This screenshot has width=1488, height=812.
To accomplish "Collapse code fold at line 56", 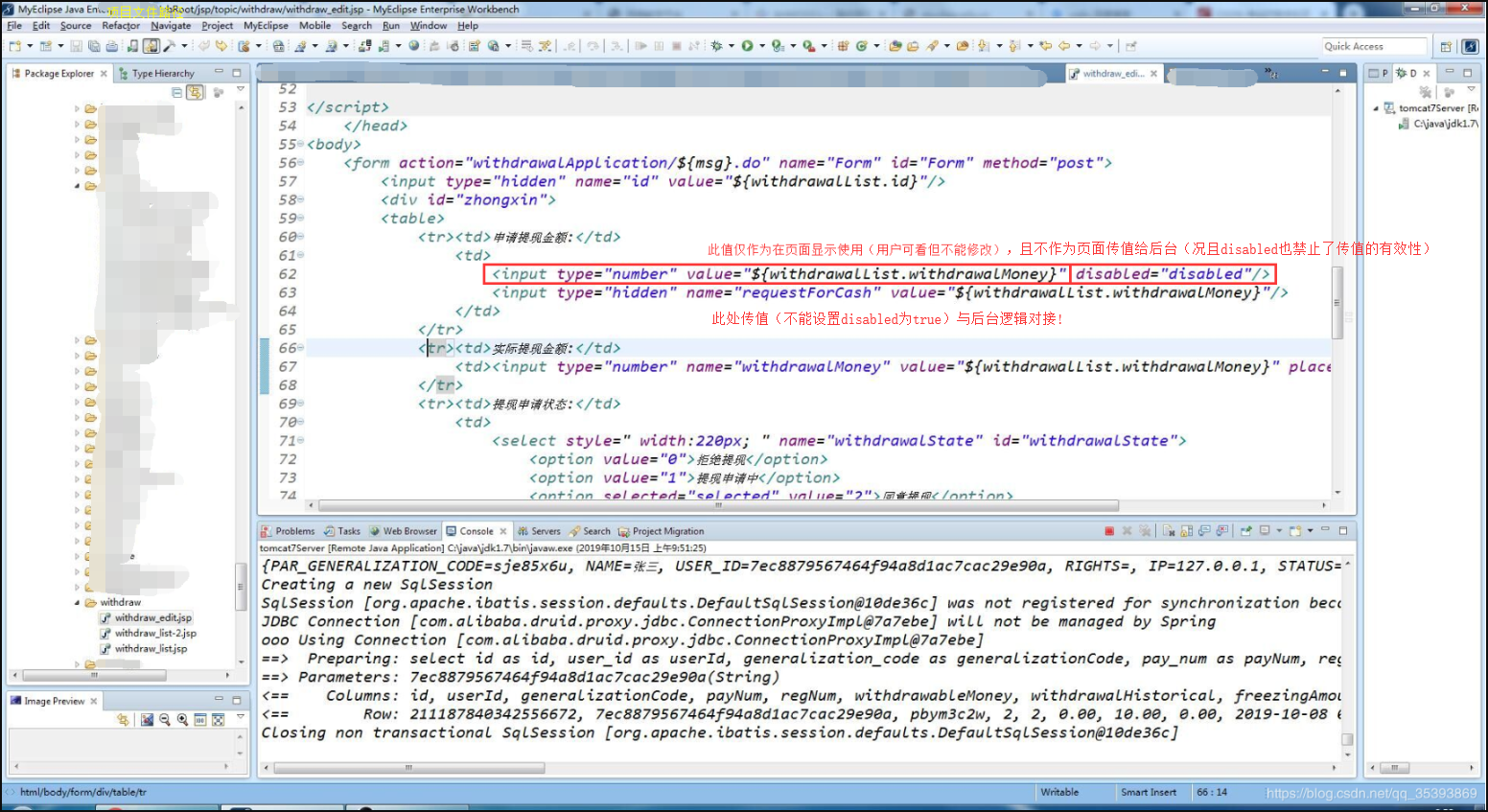I will pyautogui.click(x=300, y=163).
